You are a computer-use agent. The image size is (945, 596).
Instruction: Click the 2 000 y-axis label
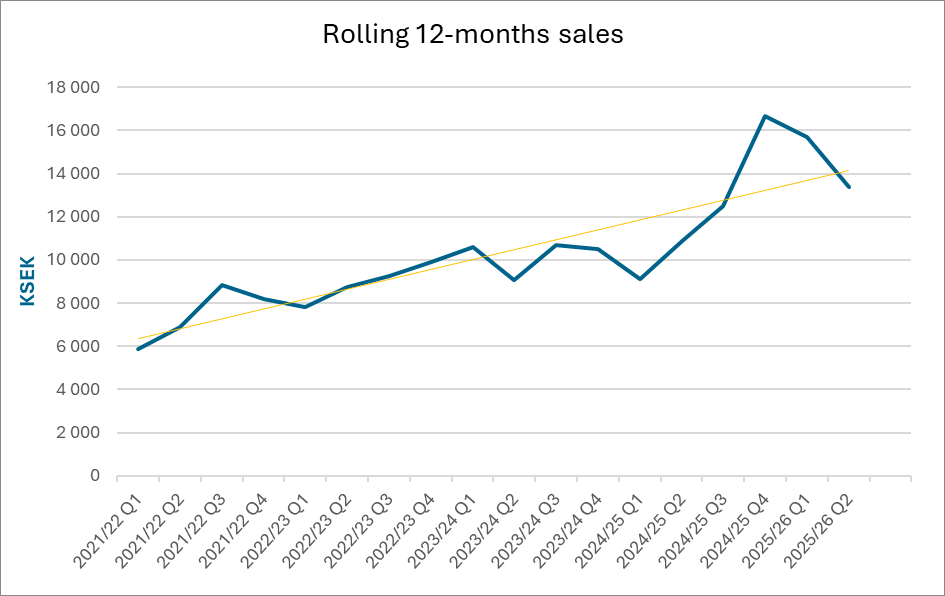click(x=77, y=433)
